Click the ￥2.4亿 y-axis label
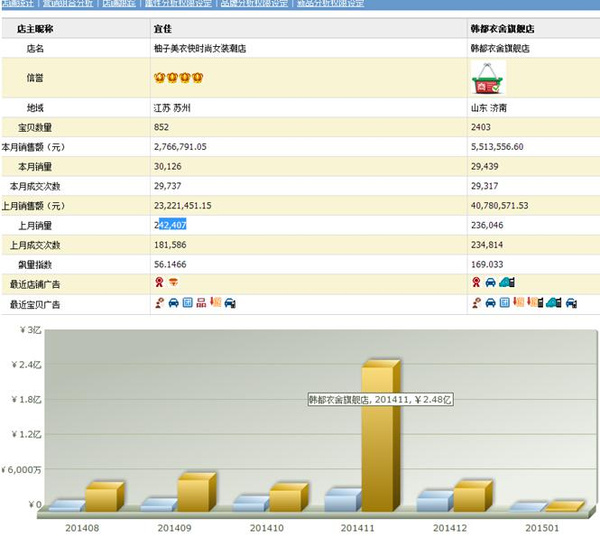The height and width of the screenshot is (537, 600). (26, 364)
